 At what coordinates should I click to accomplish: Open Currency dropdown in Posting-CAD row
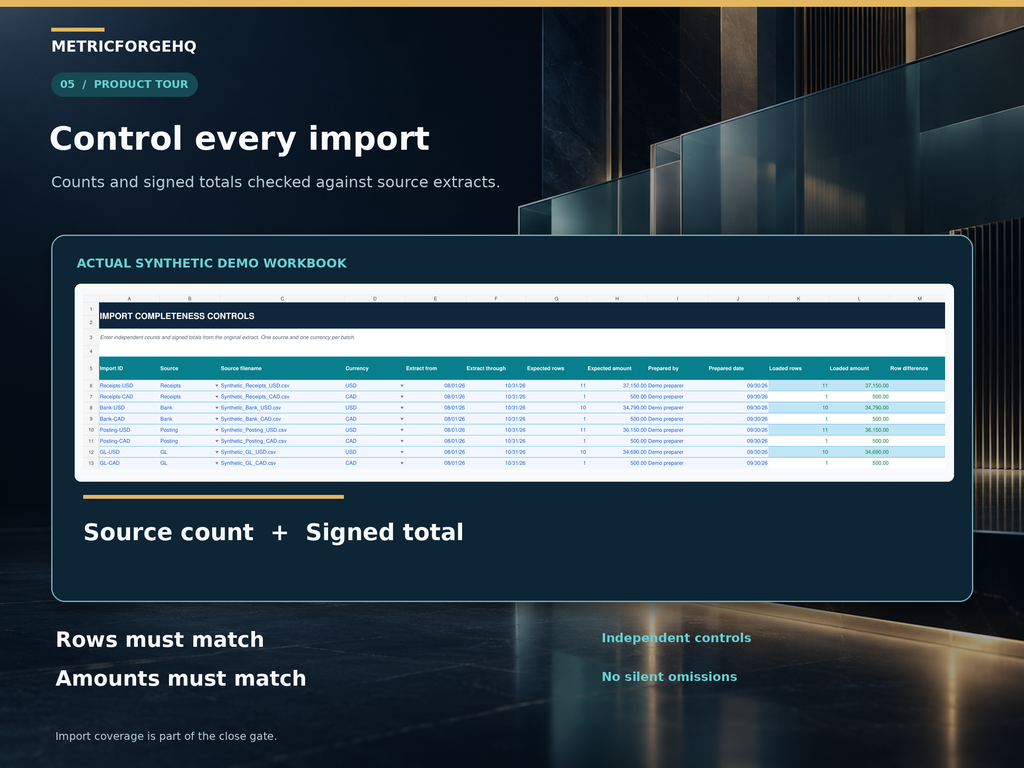click(402, 441)
